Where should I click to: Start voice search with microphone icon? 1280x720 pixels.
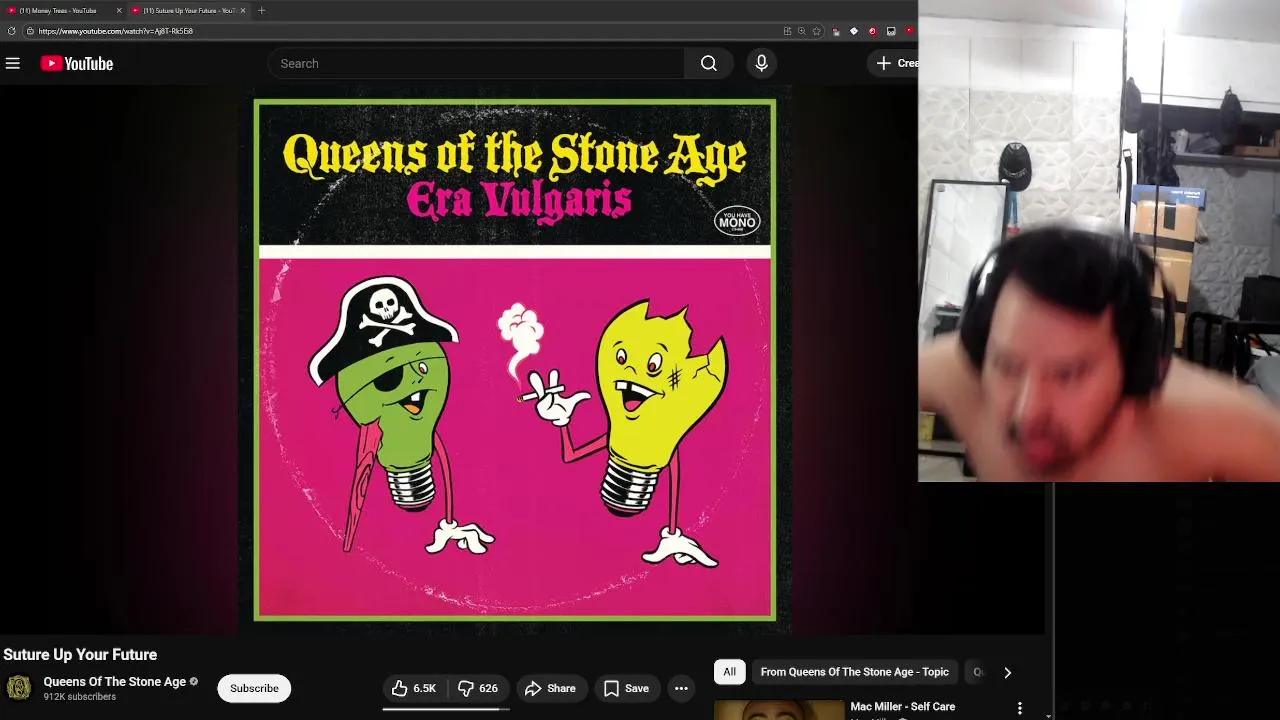762,63
